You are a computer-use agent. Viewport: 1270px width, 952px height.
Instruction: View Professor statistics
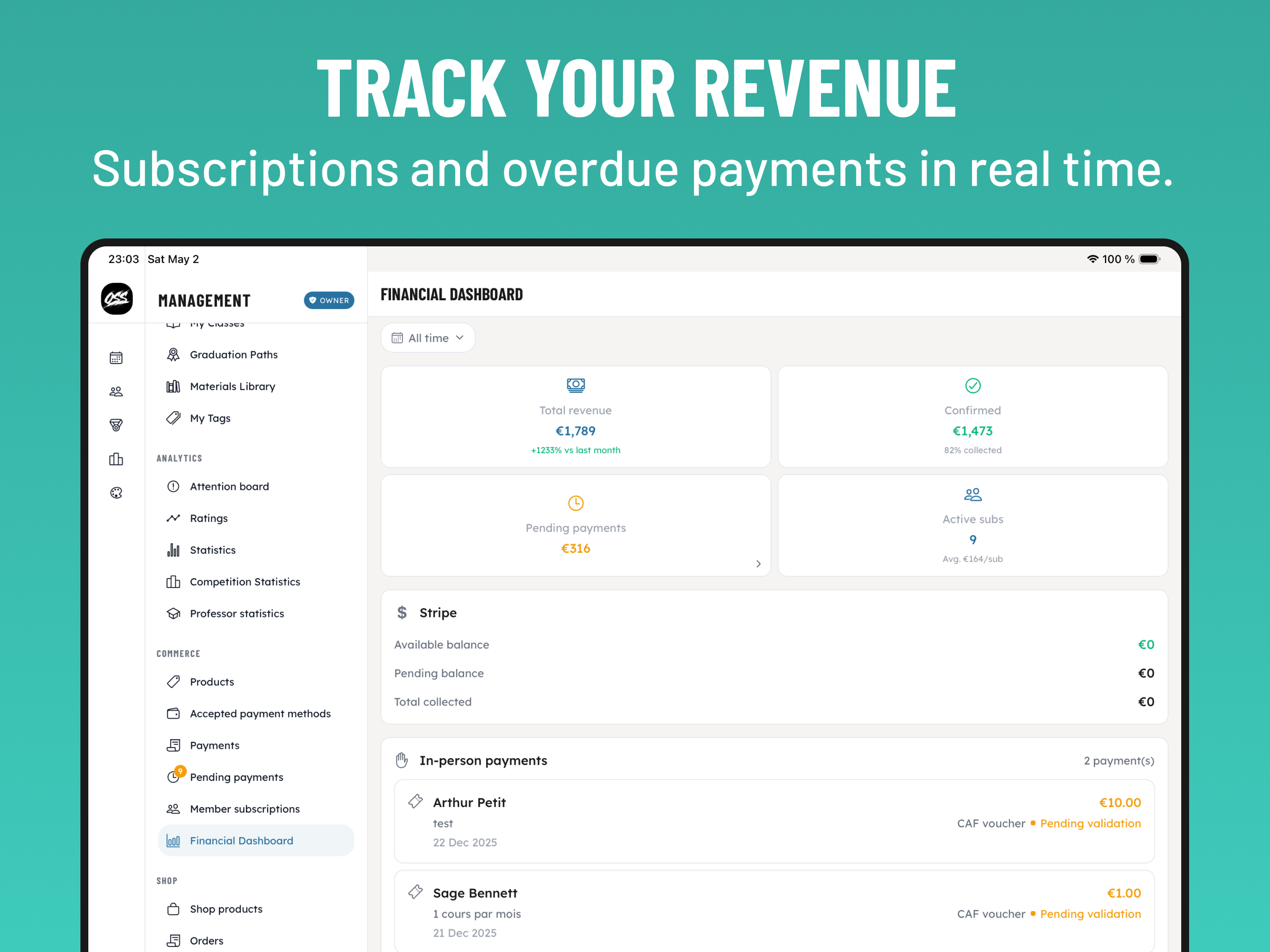tap(256, 613)
